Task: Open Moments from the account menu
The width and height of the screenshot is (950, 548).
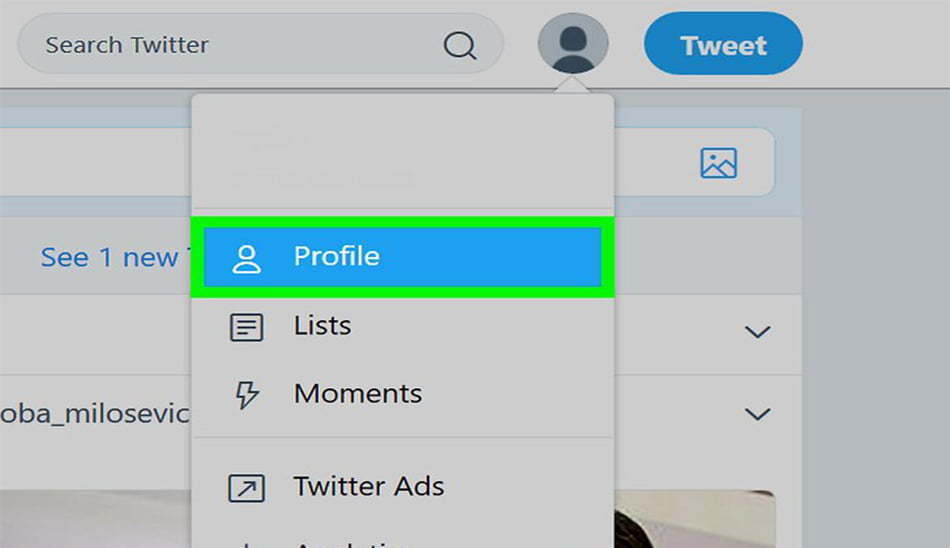Action: (x=402, y=395)
